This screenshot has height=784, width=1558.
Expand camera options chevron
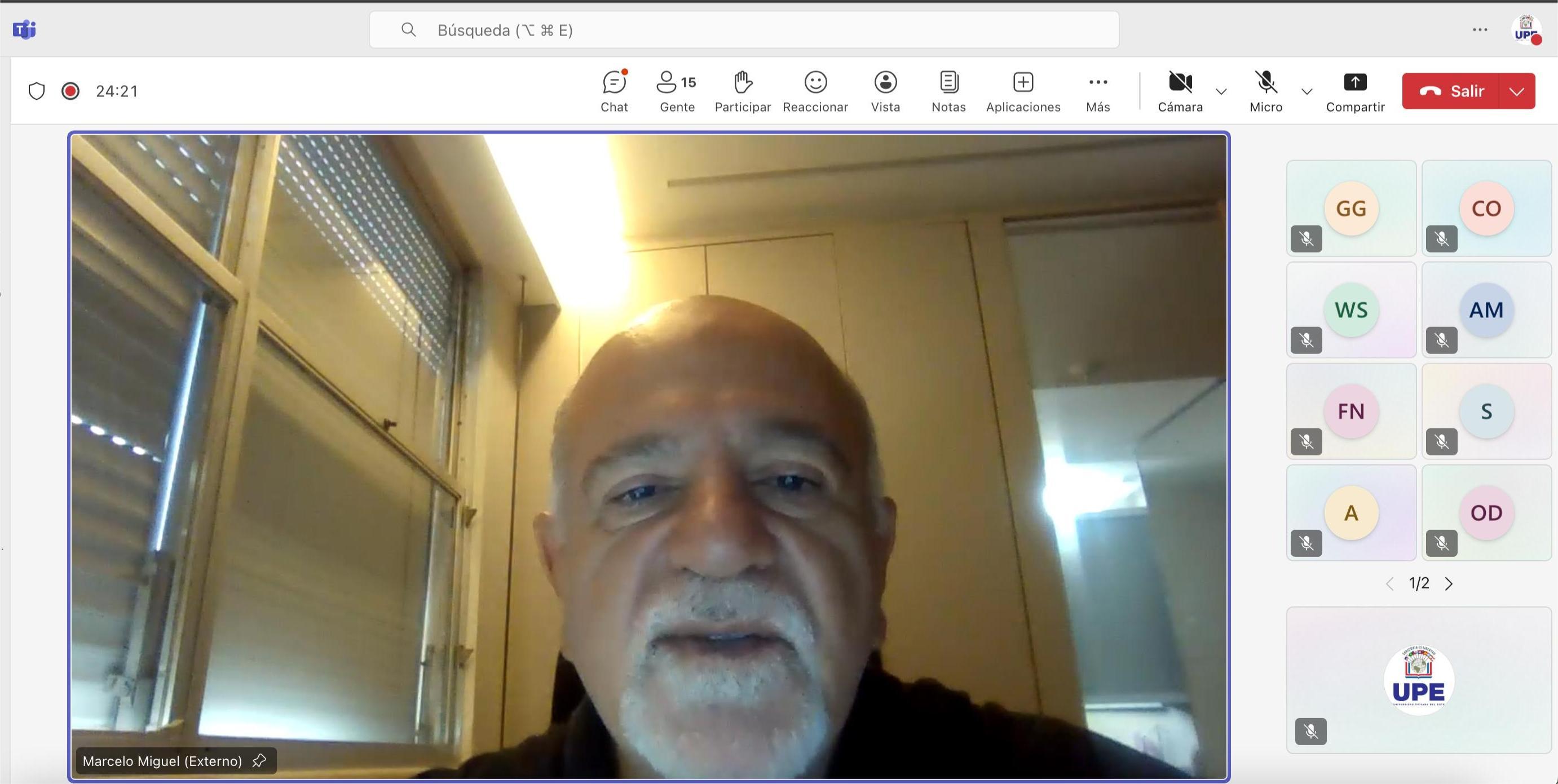point(1221,92)
